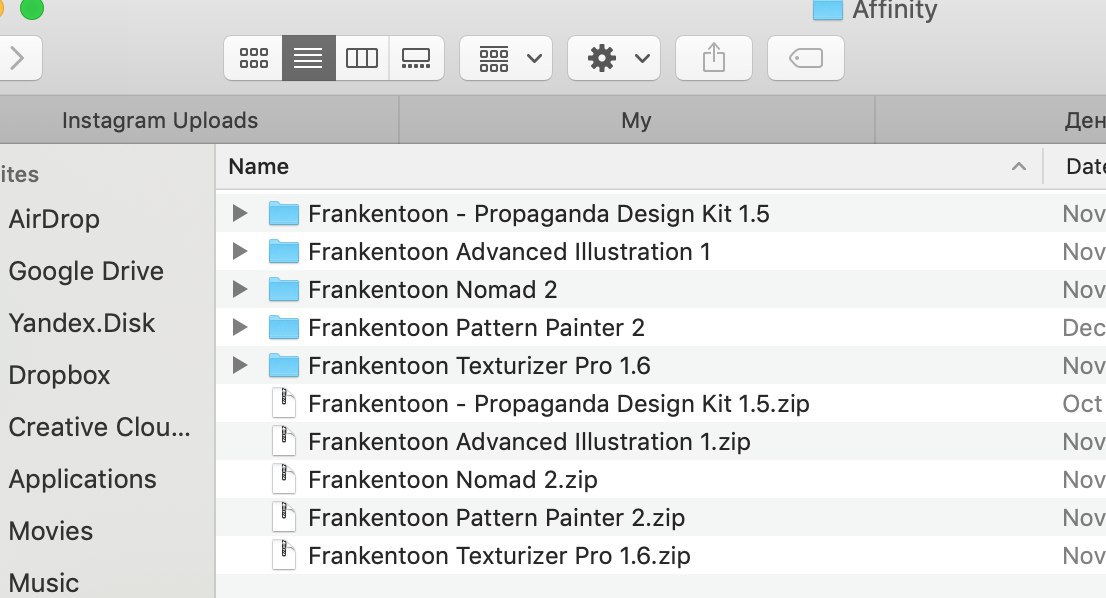Click folder icon of Texturizer Pro 1.6

pyautogui.click(x=284, y=366)
